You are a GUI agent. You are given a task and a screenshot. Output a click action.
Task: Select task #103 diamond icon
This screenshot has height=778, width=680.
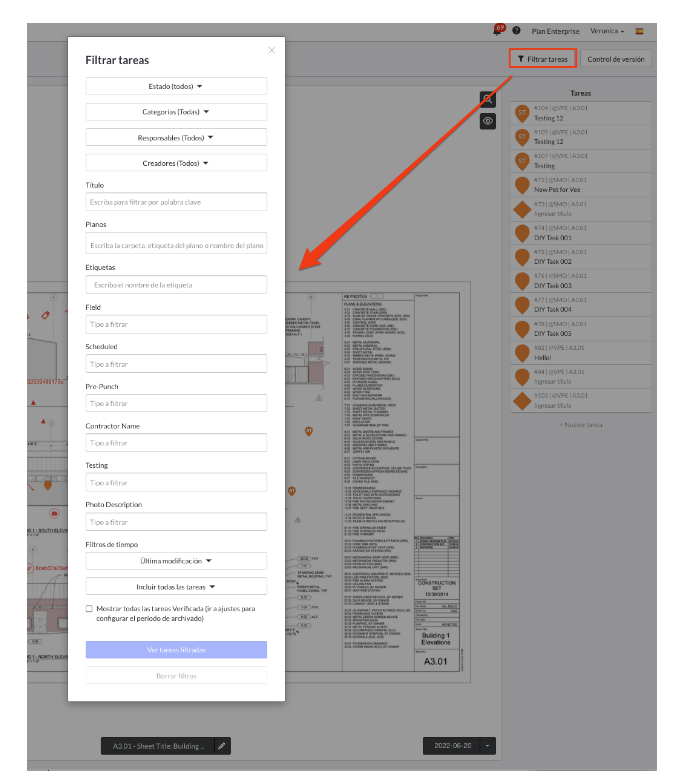[522, 401]
